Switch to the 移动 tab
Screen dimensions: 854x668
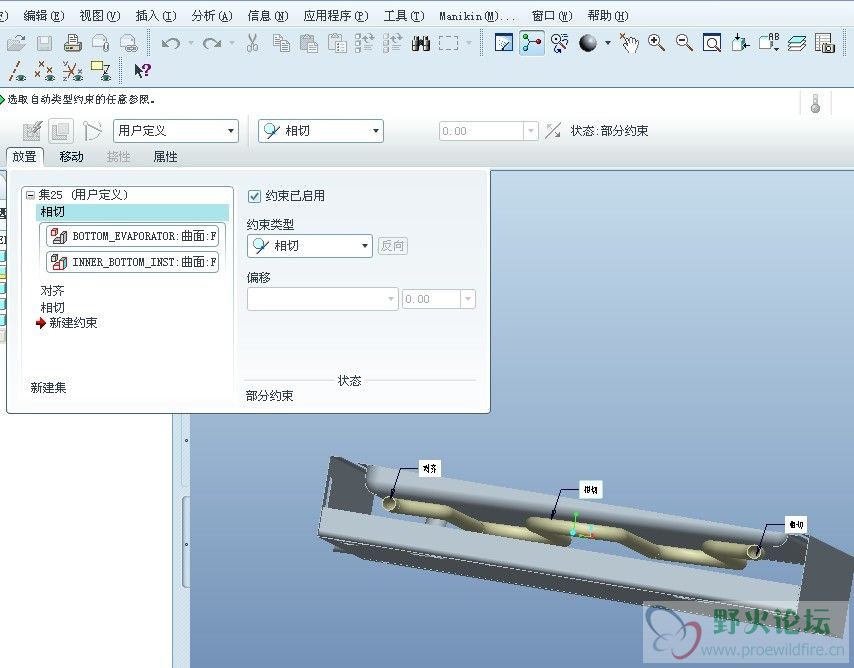tap(71, 157)
